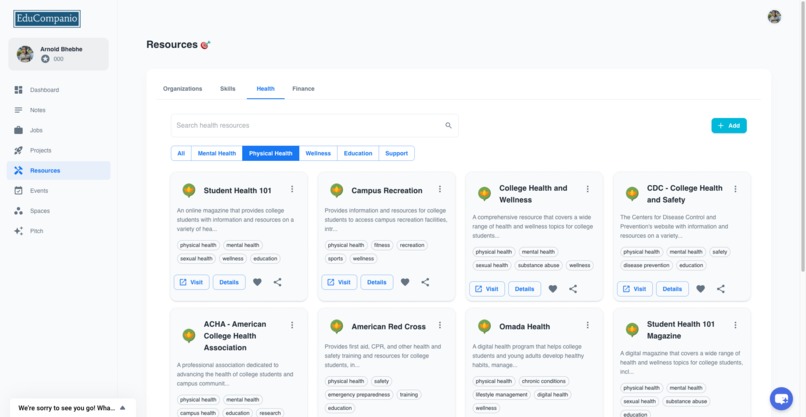This screenshot has height=417, width=806.
Task: Share College Health and Wellness card
Action: [x=573, y=289]
